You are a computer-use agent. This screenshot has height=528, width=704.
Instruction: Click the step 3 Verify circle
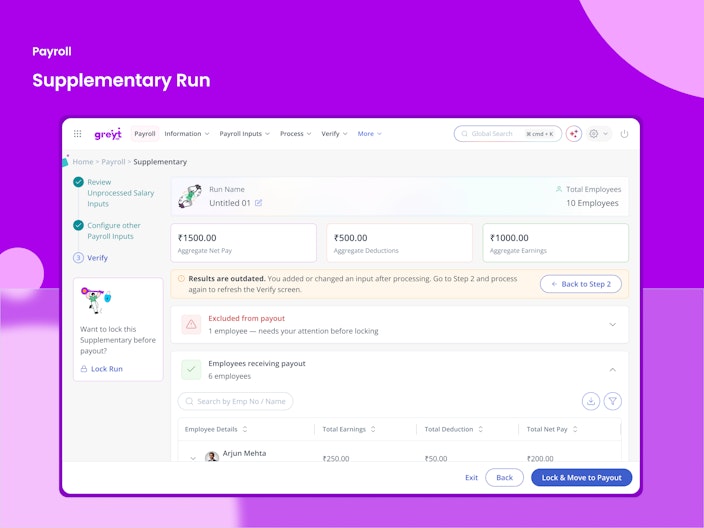coord(78,258)
